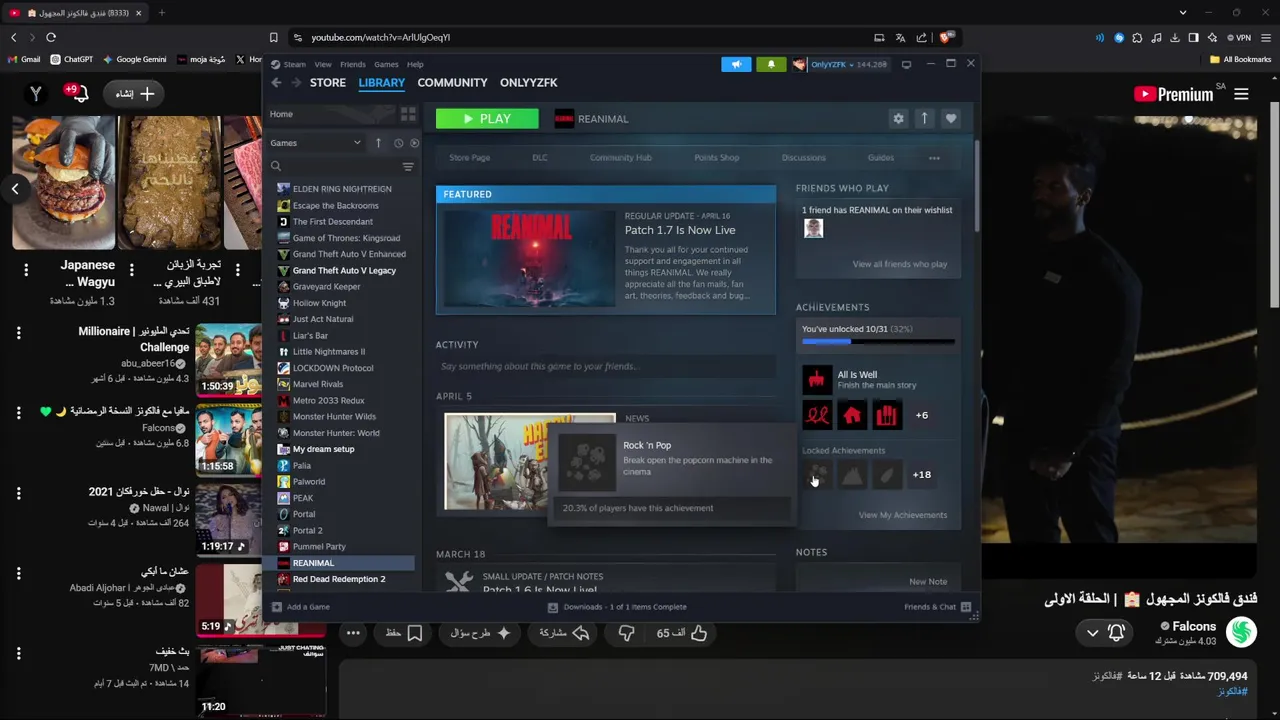Expand the Games filter dropdown
This screenshot has height=720, width=1280.
coord(316,143)
